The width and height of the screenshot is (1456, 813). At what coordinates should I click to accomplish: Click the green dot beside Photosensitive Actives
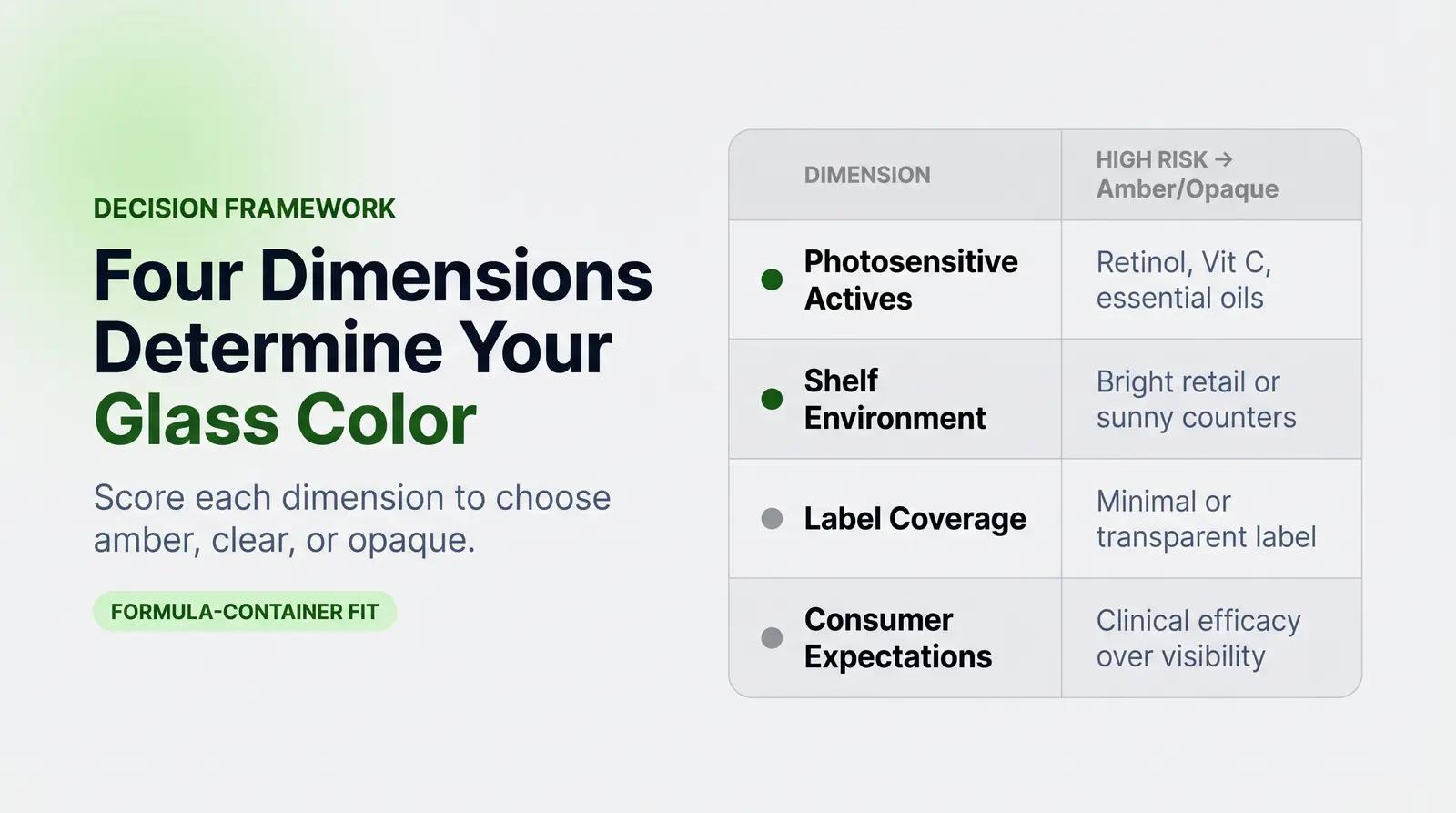point(772,279)
